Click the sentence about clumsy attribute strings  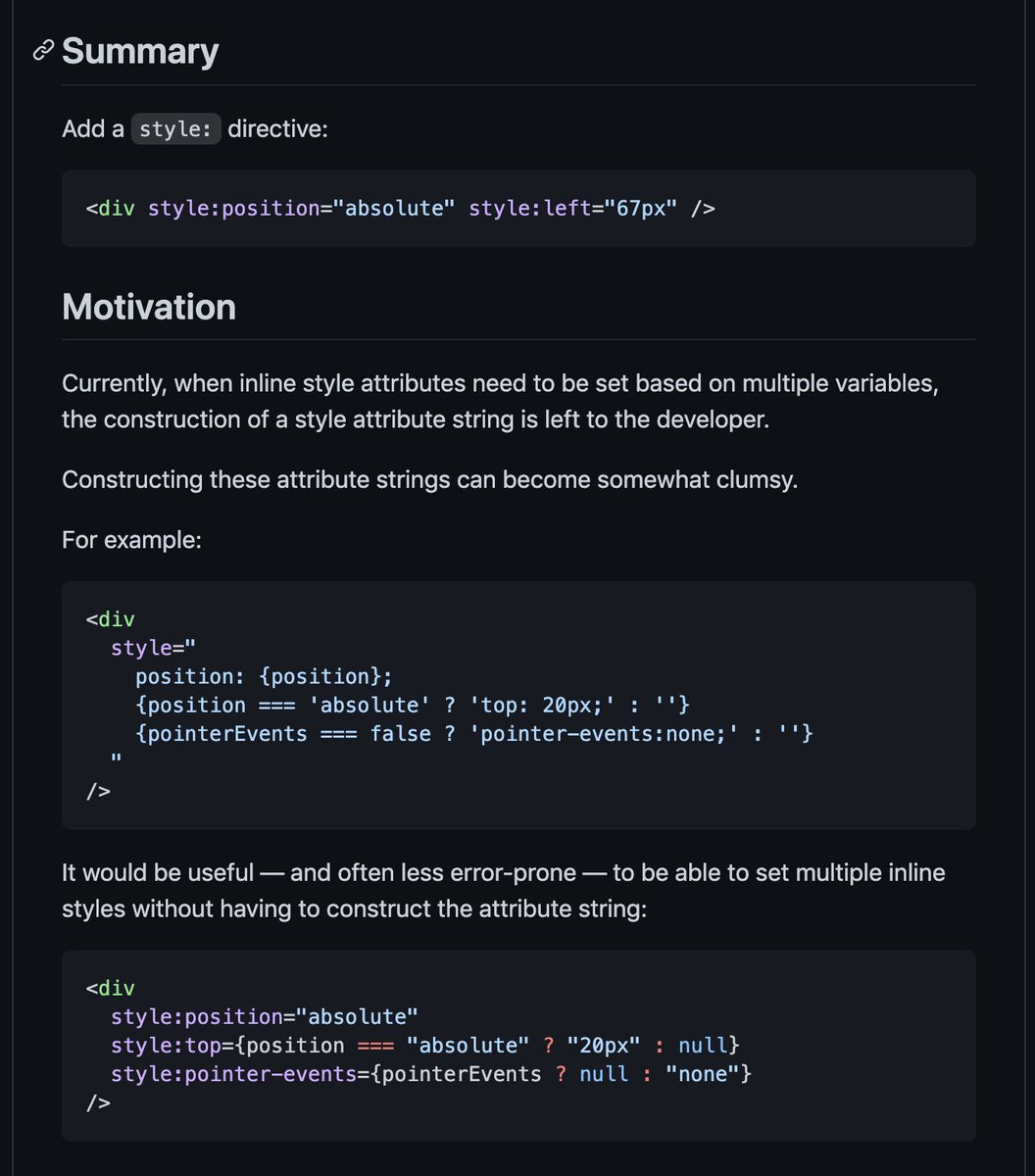pos(429,480)
